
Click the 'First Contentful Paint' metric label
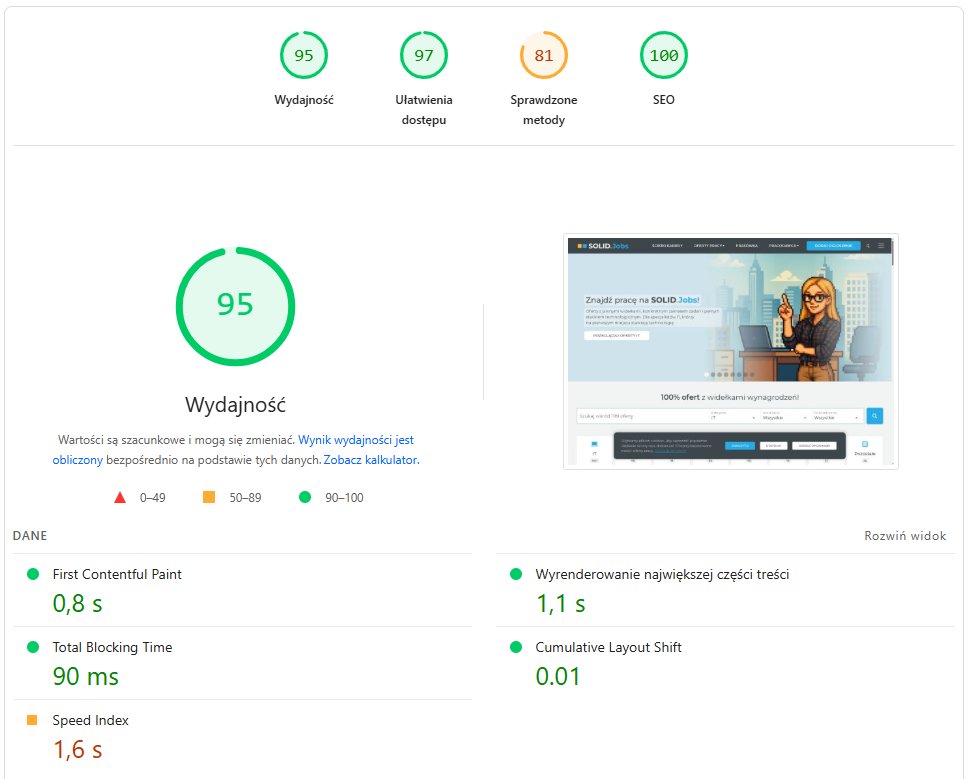click(117, 574)
